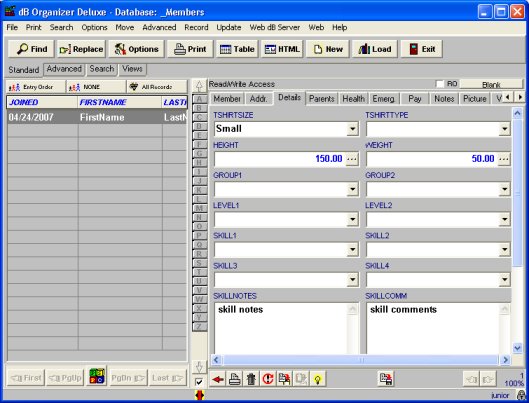Click the HEIGHT field ellipsis button

coord(352,159)
